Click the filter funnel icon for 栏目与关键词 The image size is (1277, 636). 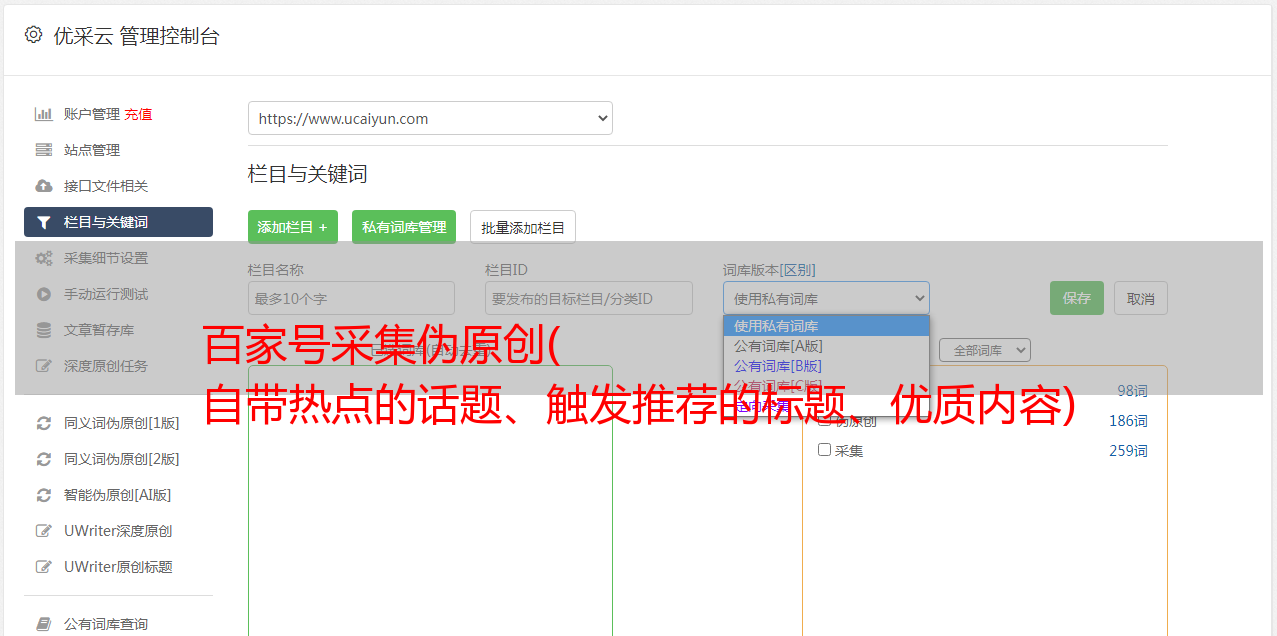43,222
